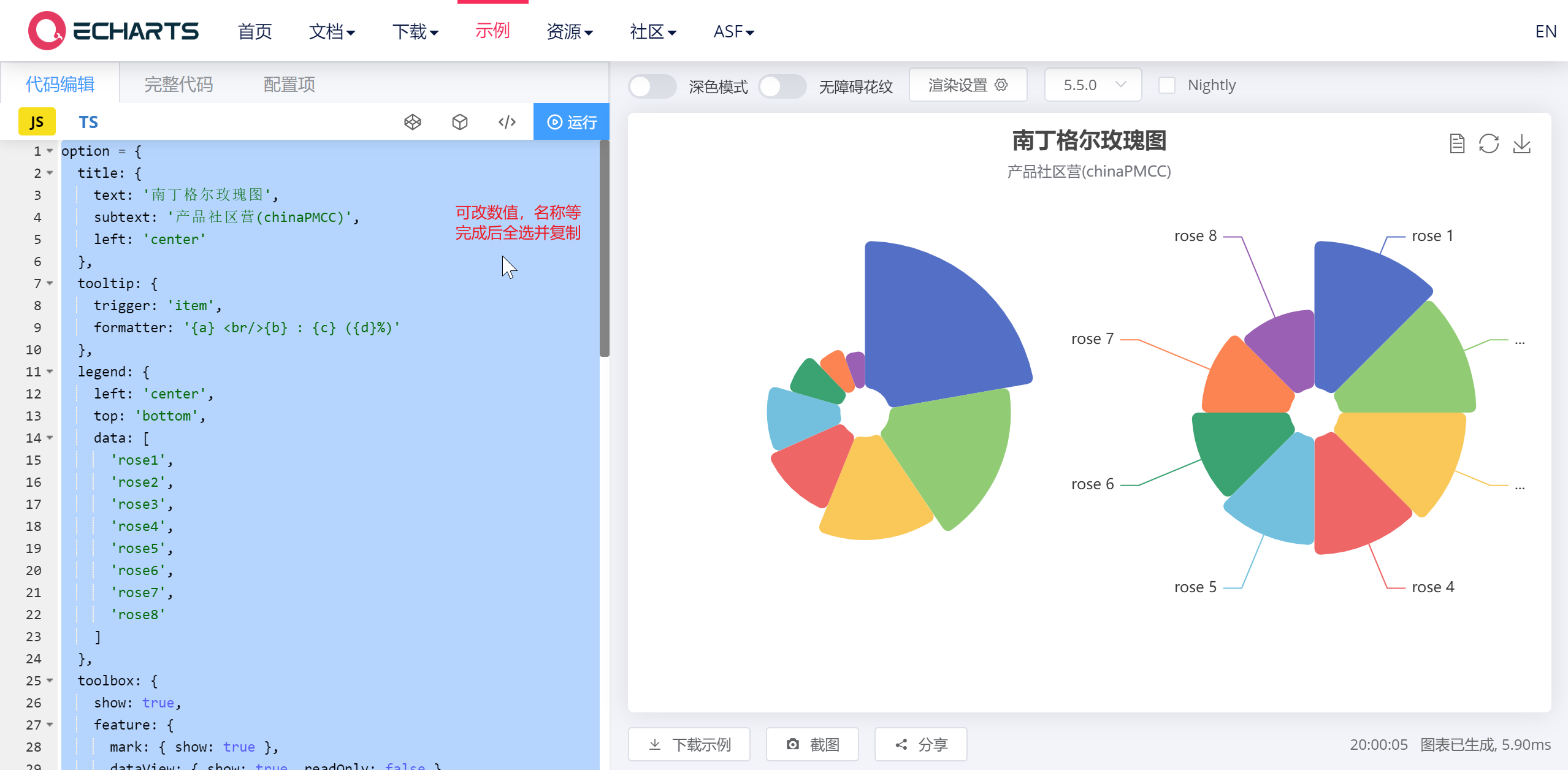Click the format code brackets icon
The height and width of the screenshot is (770, 1568).
507,122
